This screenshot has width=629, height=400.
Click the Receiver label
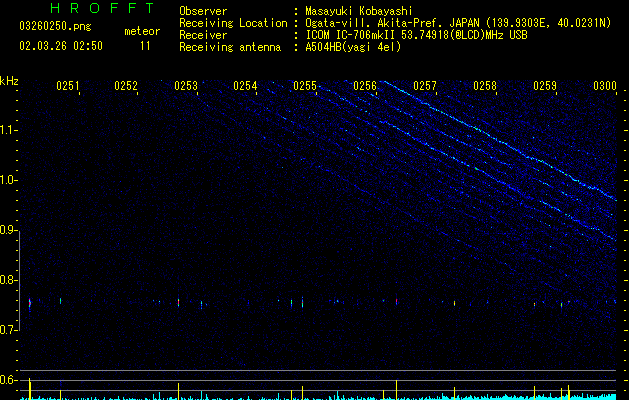click(x=203, y=35)
